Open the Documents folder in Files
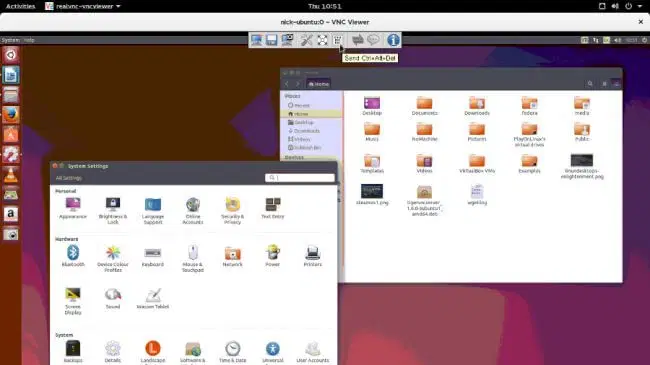 (x=424, y=106)
